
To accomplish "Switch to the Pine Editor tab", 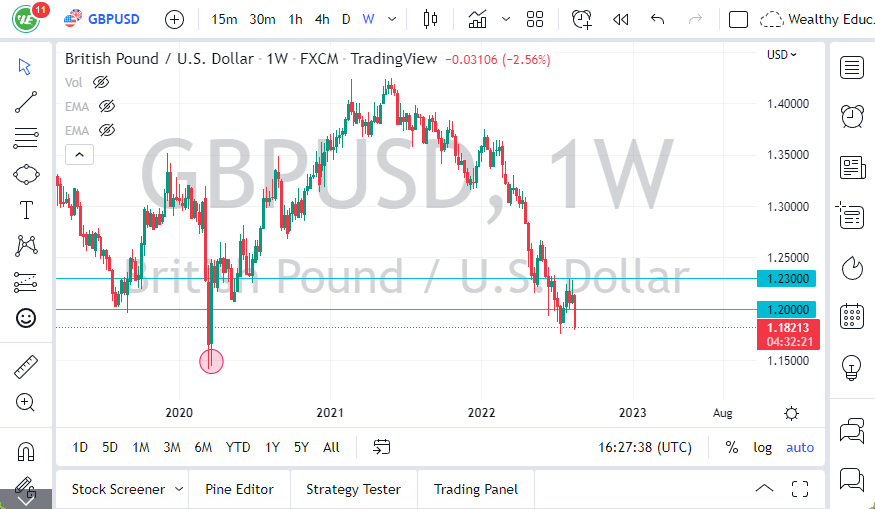I will click(x=239, y=489).
